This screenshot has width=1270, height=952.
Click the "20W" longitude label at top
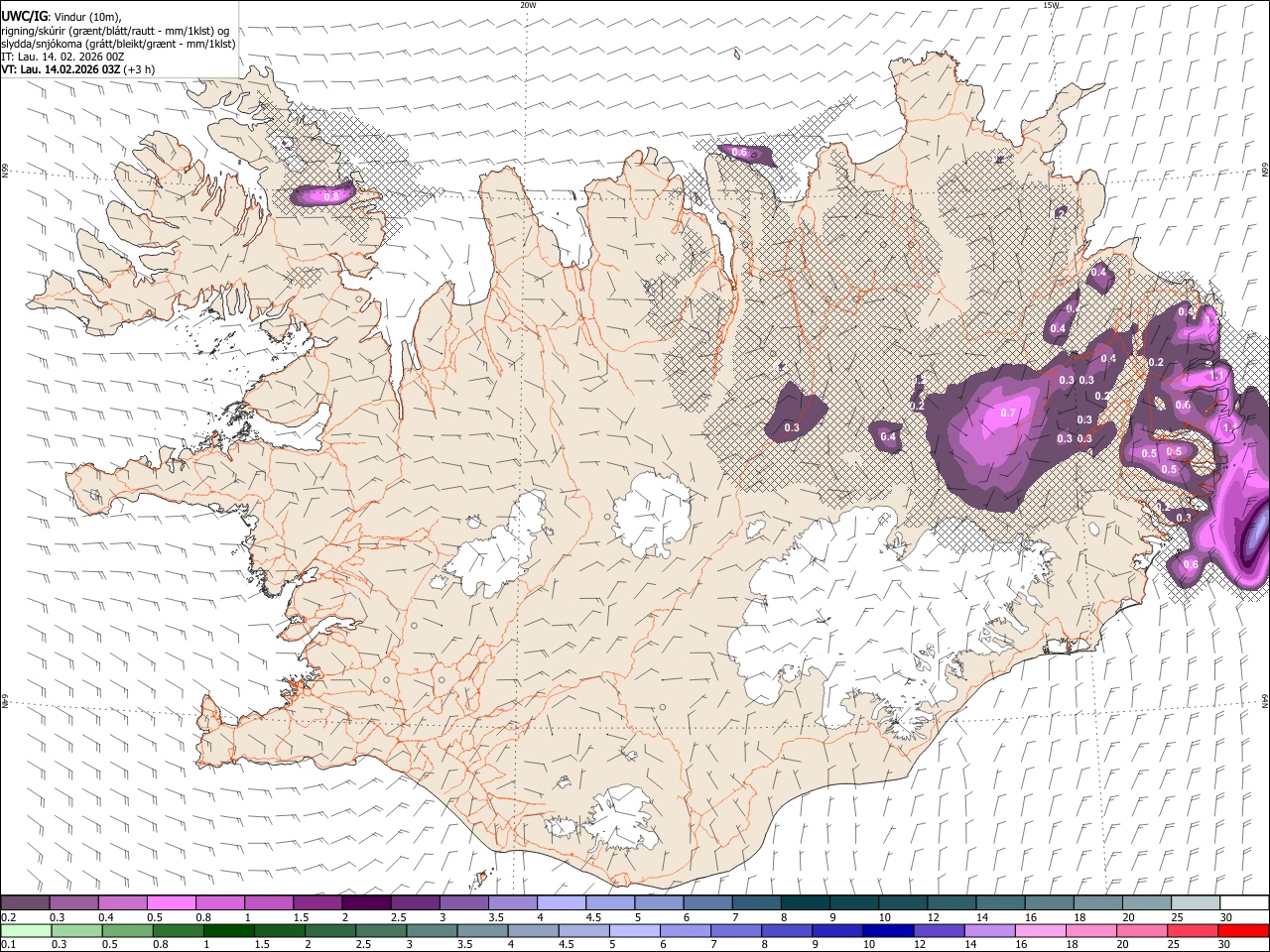(529, 5)
